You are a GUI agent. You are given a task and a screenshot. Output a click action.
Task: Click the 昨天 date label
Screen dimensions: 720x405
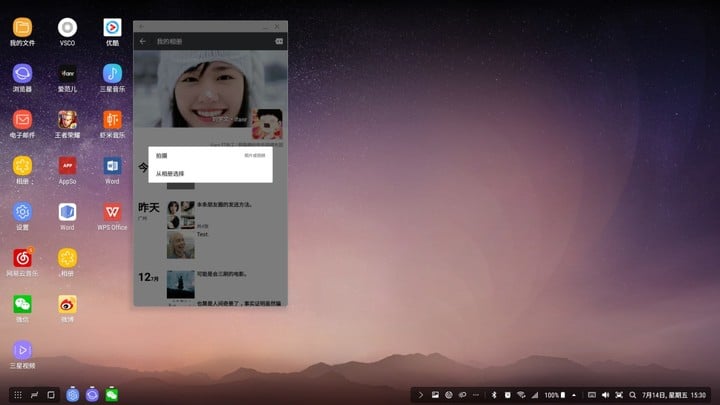(149, 208)
